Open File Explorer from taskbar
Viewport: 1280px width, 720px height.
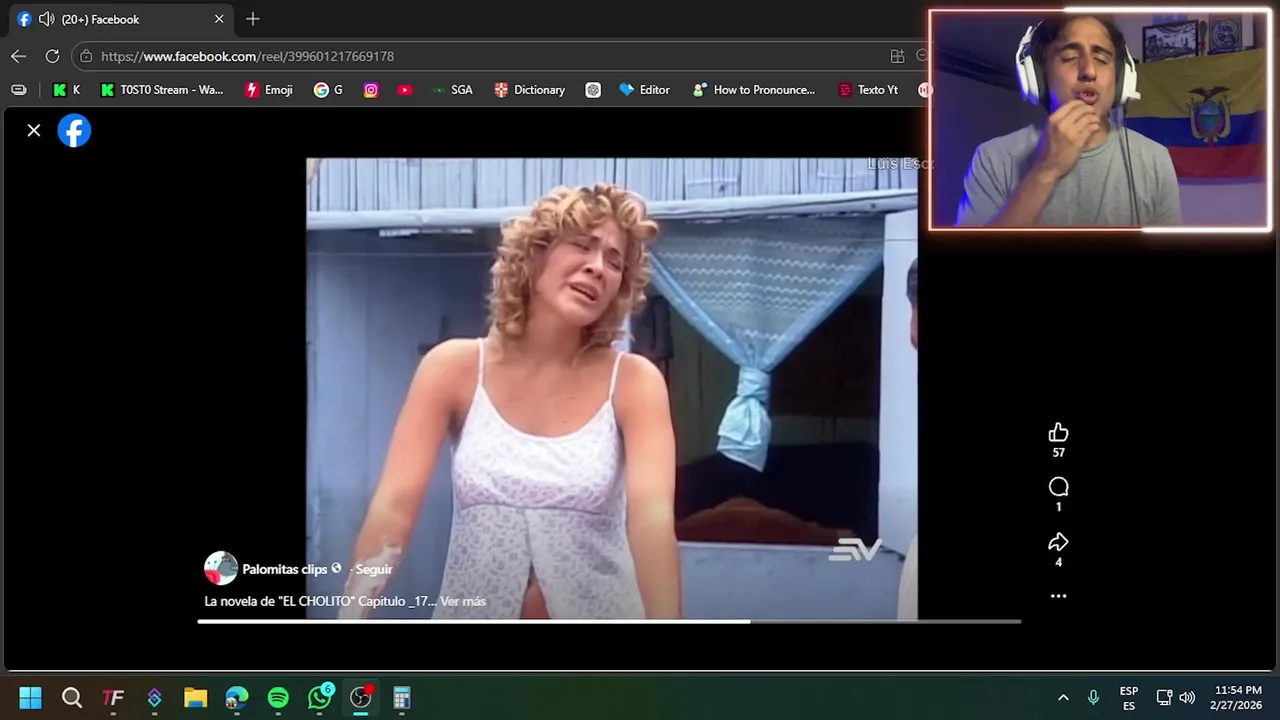(x=195, y=697)
